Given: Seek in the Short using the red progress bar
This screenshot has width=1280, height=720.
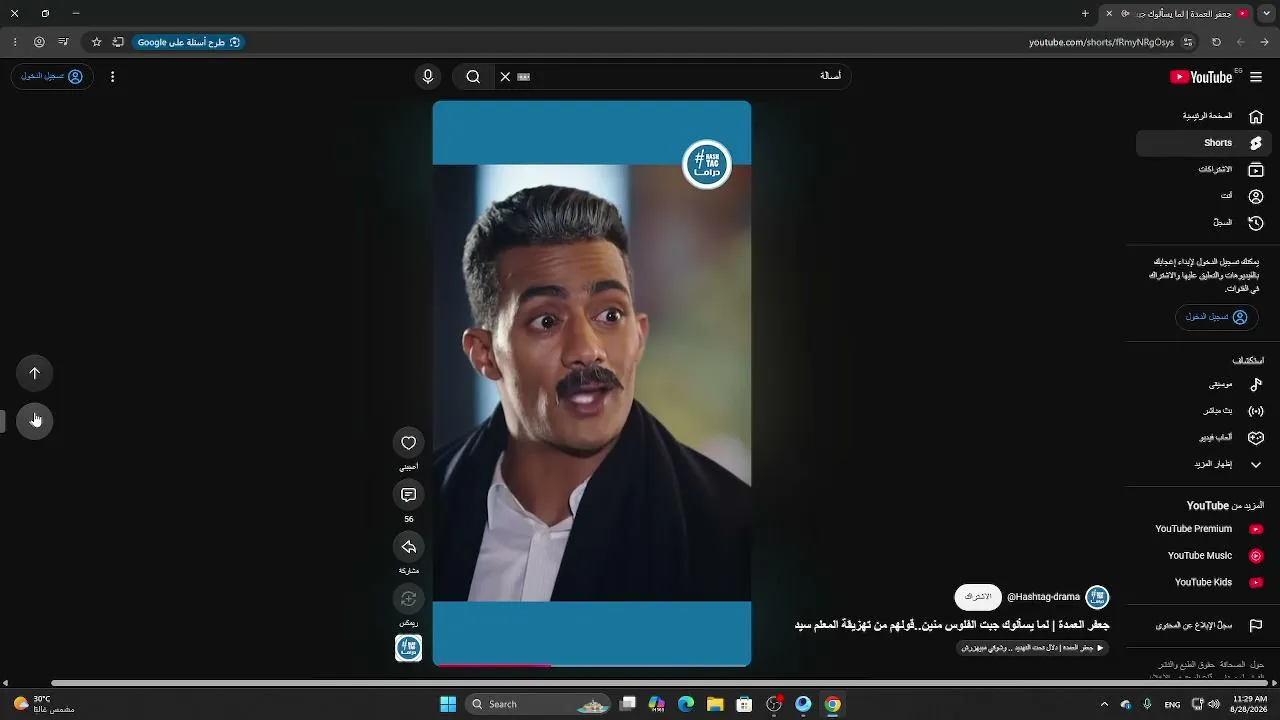Looking at the screenshot, I should (592, 664).
